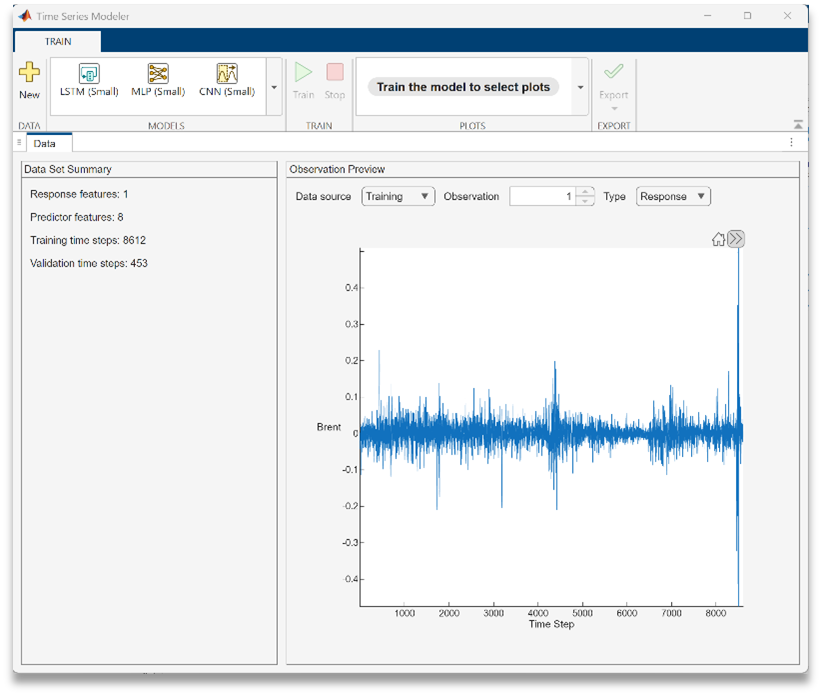
Task: Click 'Training time steps: 8612' text
Action: pos(88,240)
